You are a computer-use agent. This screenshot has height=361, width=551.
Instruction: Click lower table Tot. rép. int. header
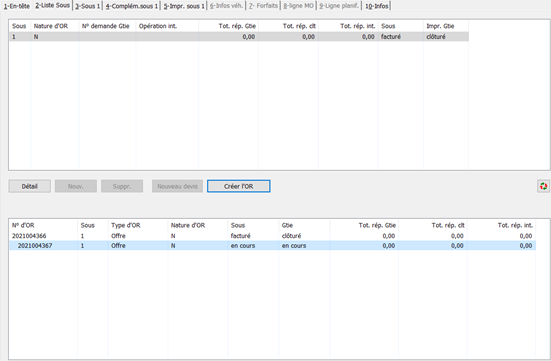(515, 225)
